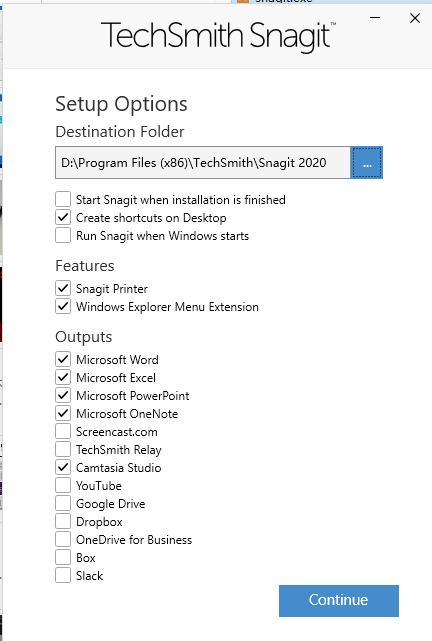Check the TechSmith Relay output

(63, 449)
